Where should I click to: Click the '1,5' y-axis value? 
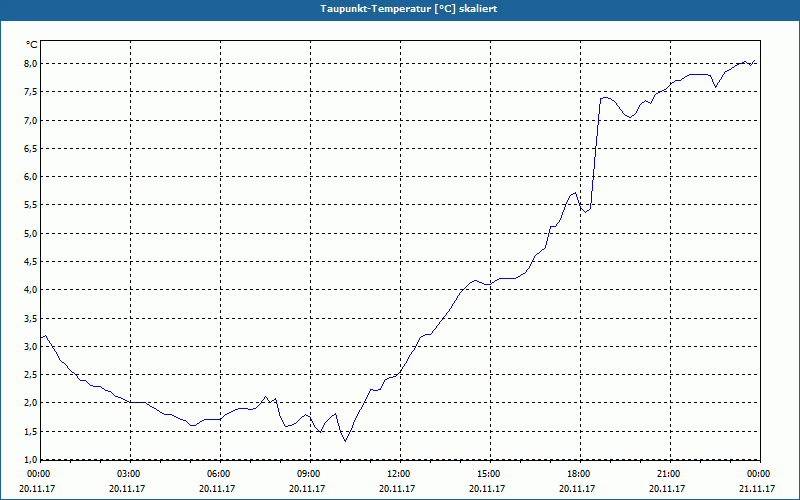point(31,432)
